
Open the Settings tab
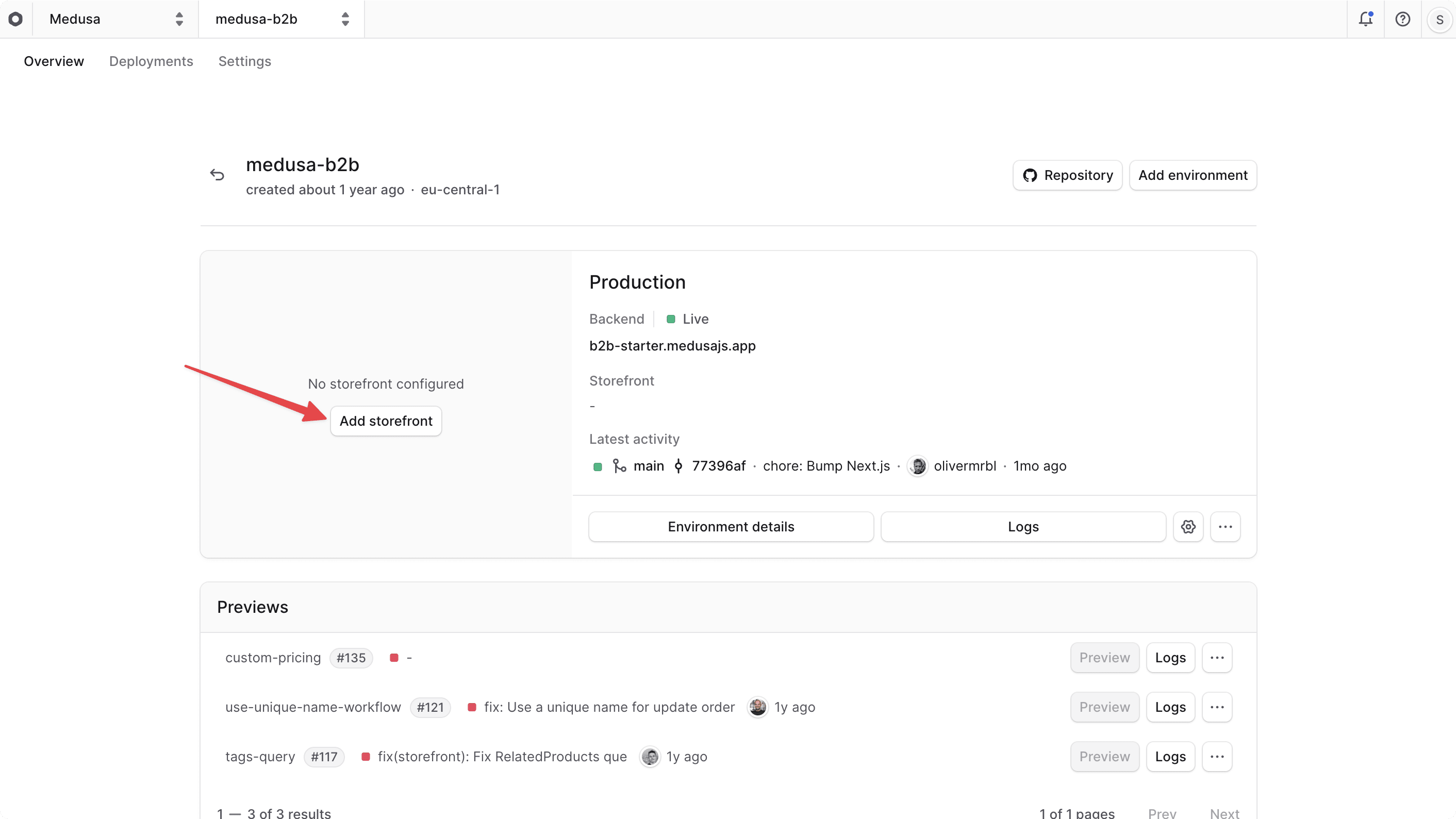[x=244, y=61]
